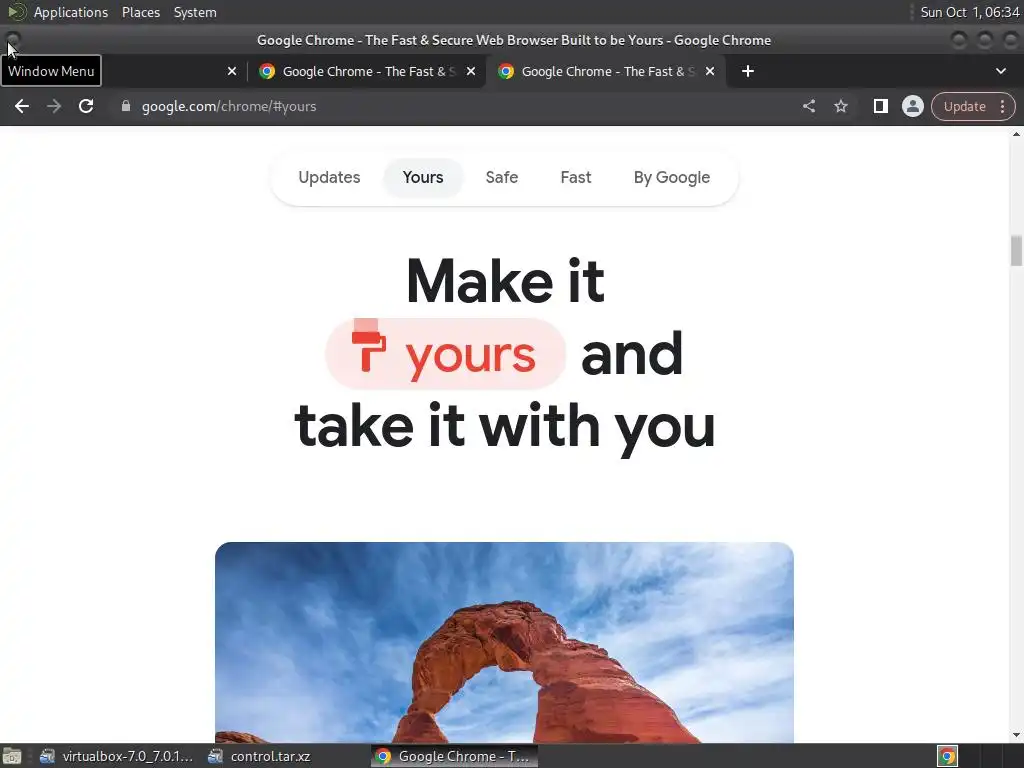Open a new tab with plus

point(748,71)
